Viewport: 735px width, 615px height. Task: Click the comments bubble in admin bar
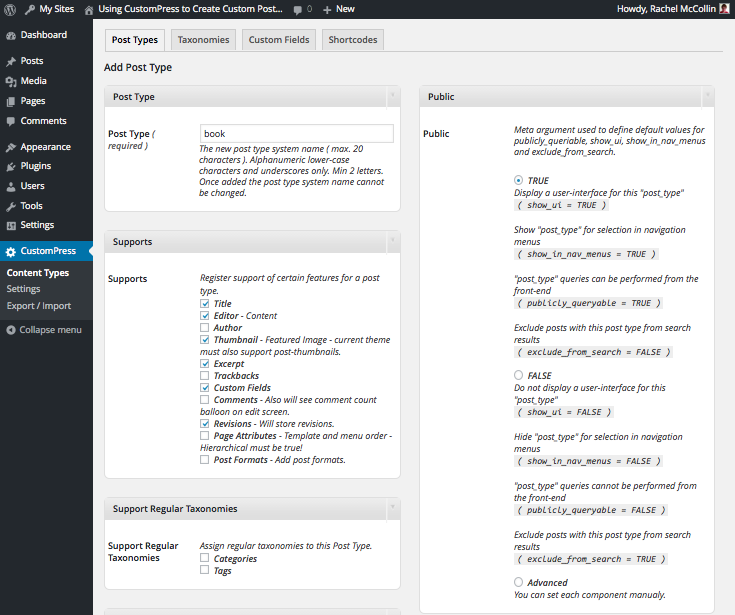(x=299, y=9)
